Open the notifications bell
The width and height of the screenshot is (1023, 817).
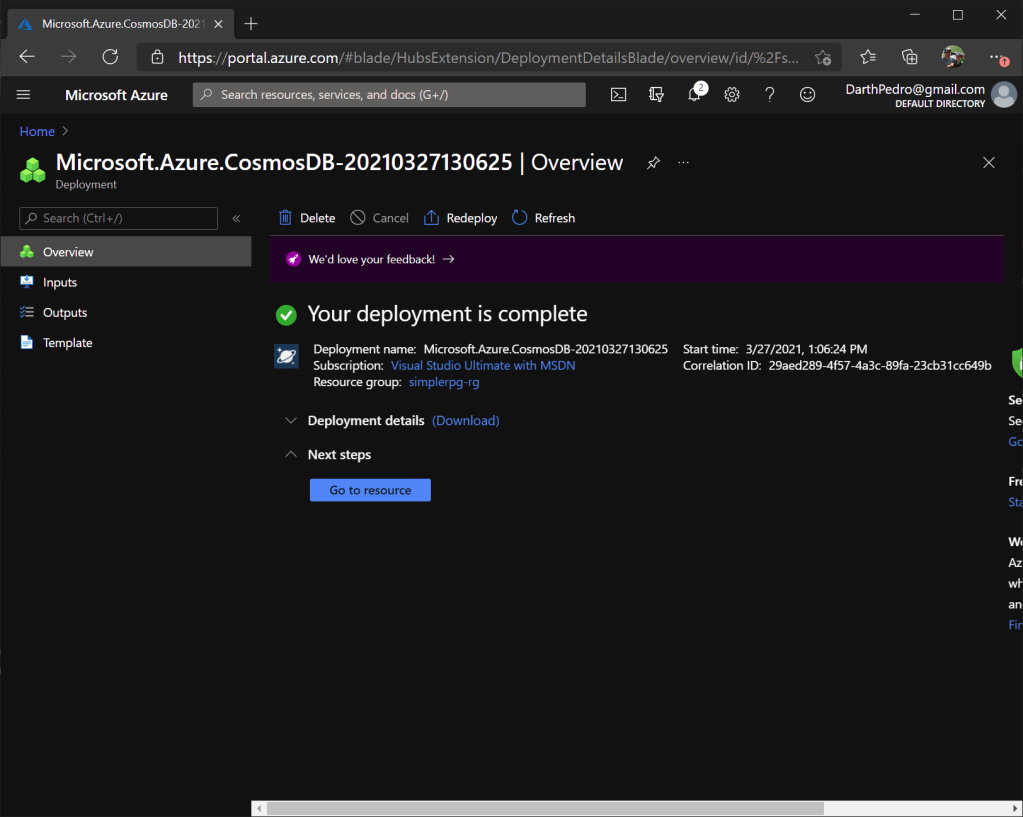tap(694, 95)
